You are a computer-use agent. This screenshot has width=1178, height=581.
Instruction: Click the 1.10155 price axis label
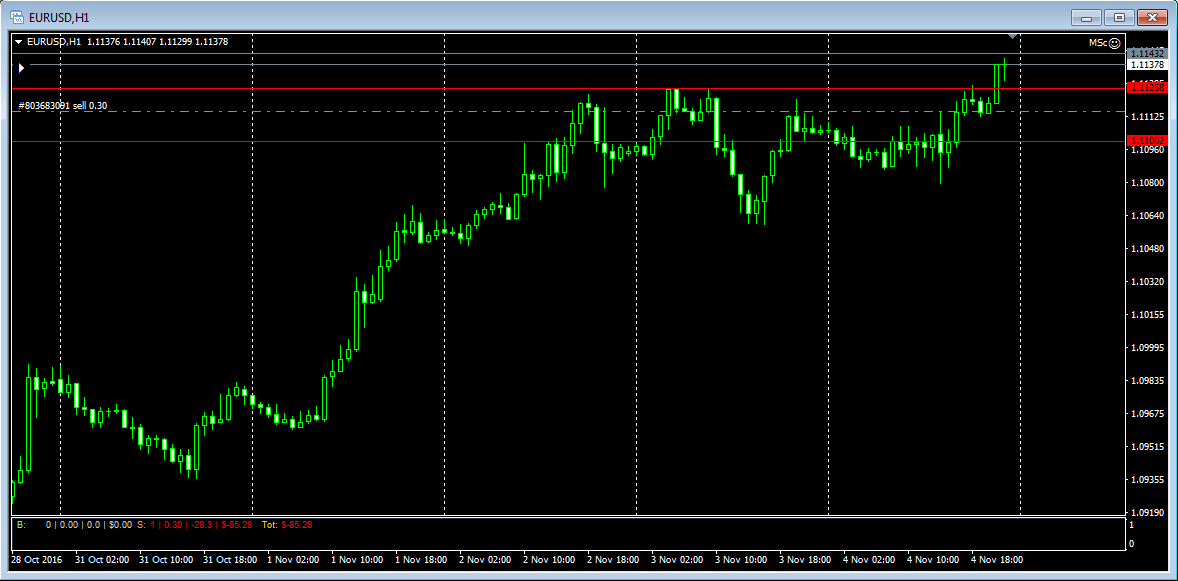[1146, 315]
